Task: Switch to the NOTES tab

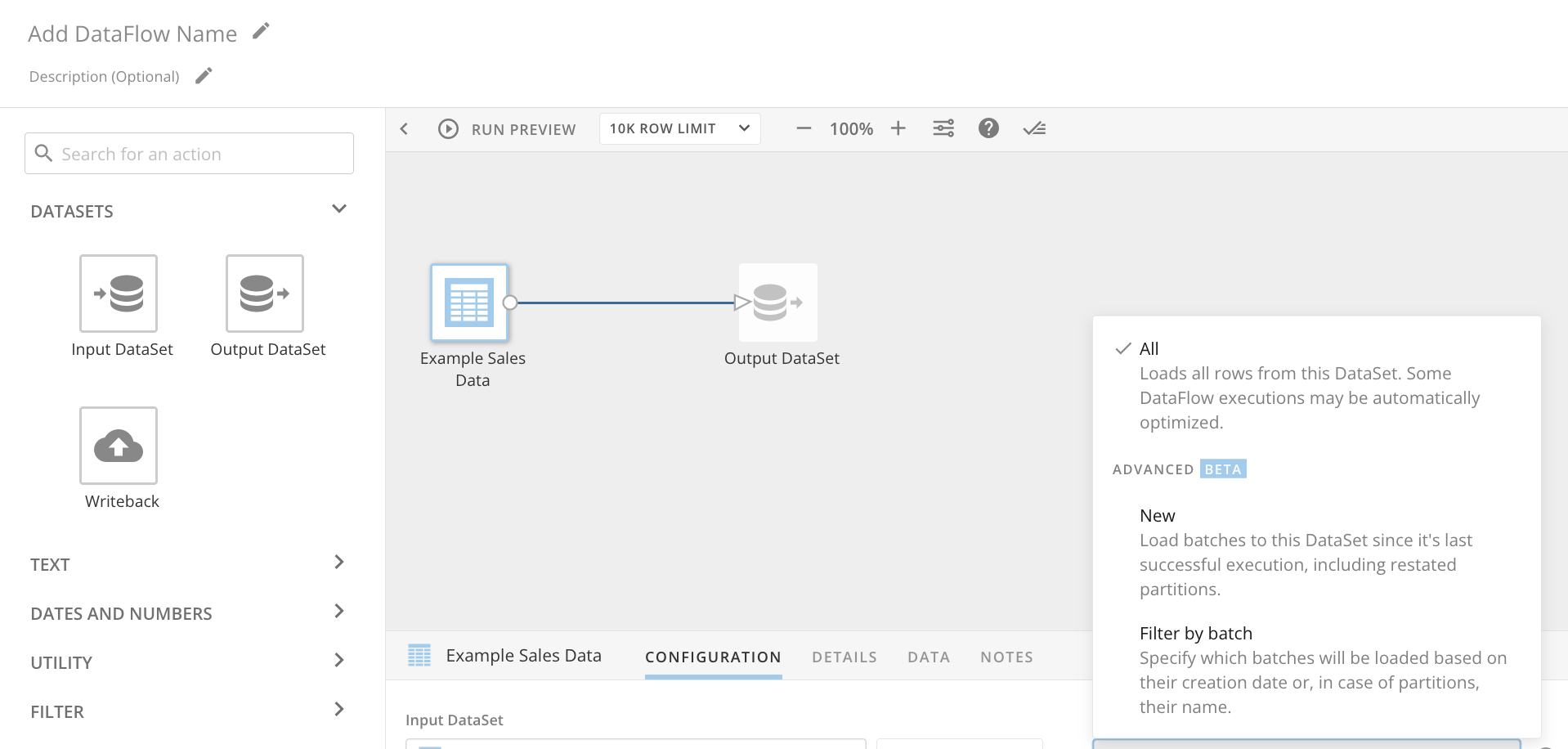Action: tap(1006, 657)
